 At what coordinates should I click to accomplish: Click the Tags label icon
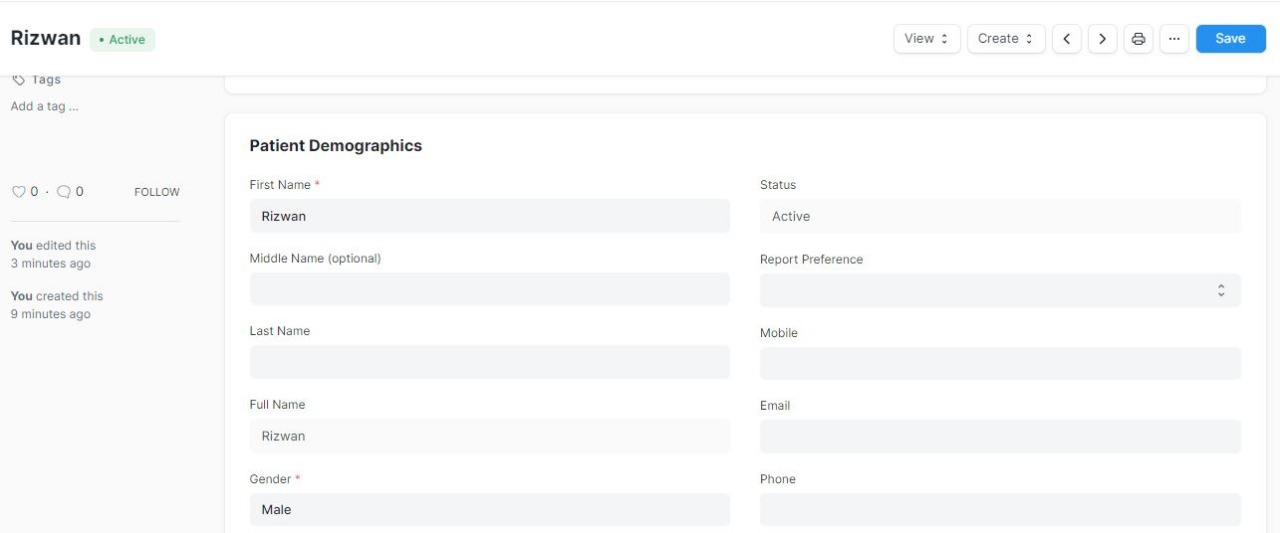pyautogui.click(x=18, y=80)
